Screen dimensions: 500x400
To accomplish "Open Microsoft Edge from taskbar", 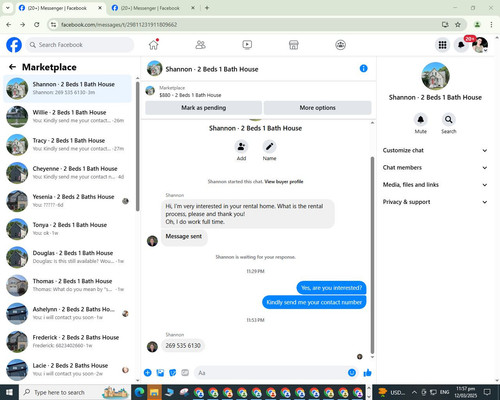I will [x=140, y=392].
